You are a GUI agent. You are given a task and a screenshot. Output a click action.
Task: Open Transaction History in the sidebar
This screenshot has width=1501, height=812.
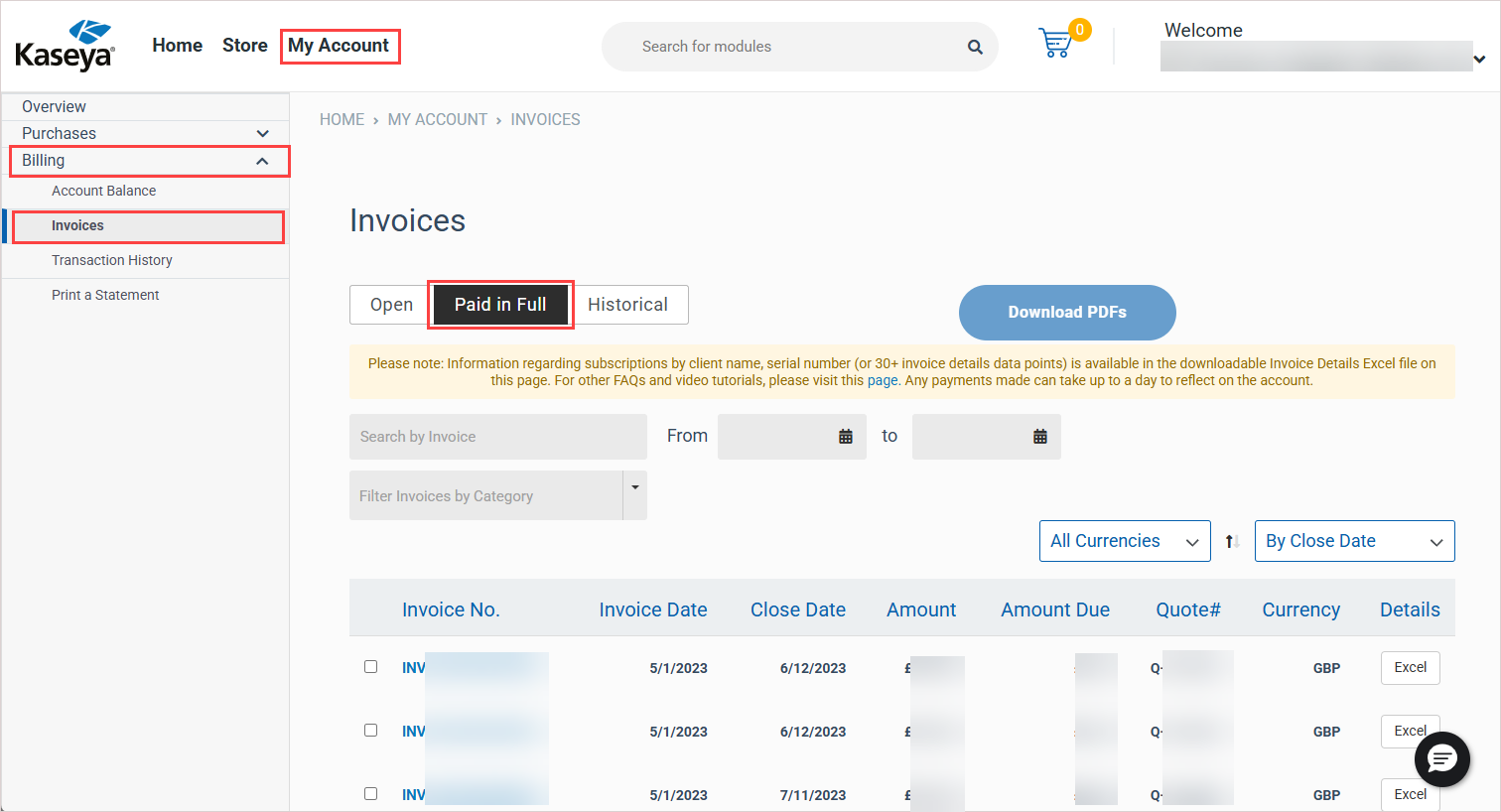(112, 260)
